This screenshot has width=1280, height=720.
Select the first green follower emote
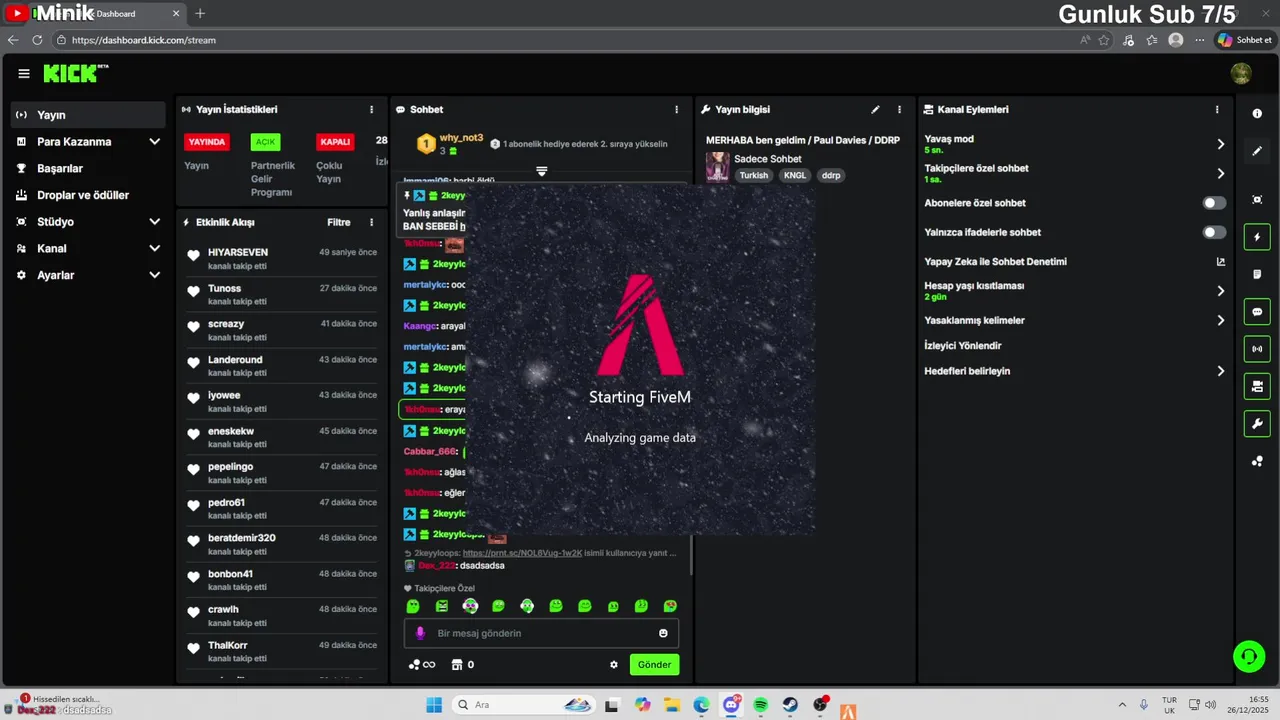point(413,606)
